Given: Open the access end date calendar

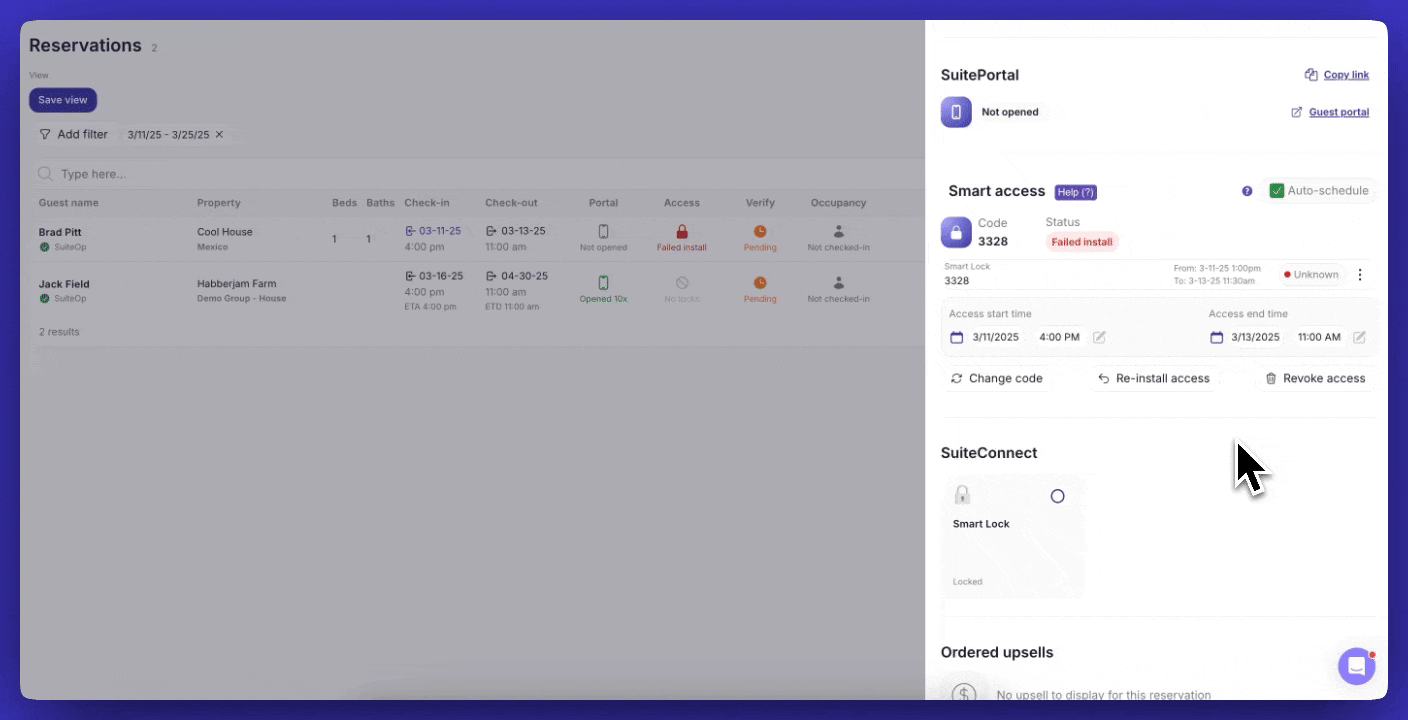Looking at the screenshot, I should [1216, 338].
